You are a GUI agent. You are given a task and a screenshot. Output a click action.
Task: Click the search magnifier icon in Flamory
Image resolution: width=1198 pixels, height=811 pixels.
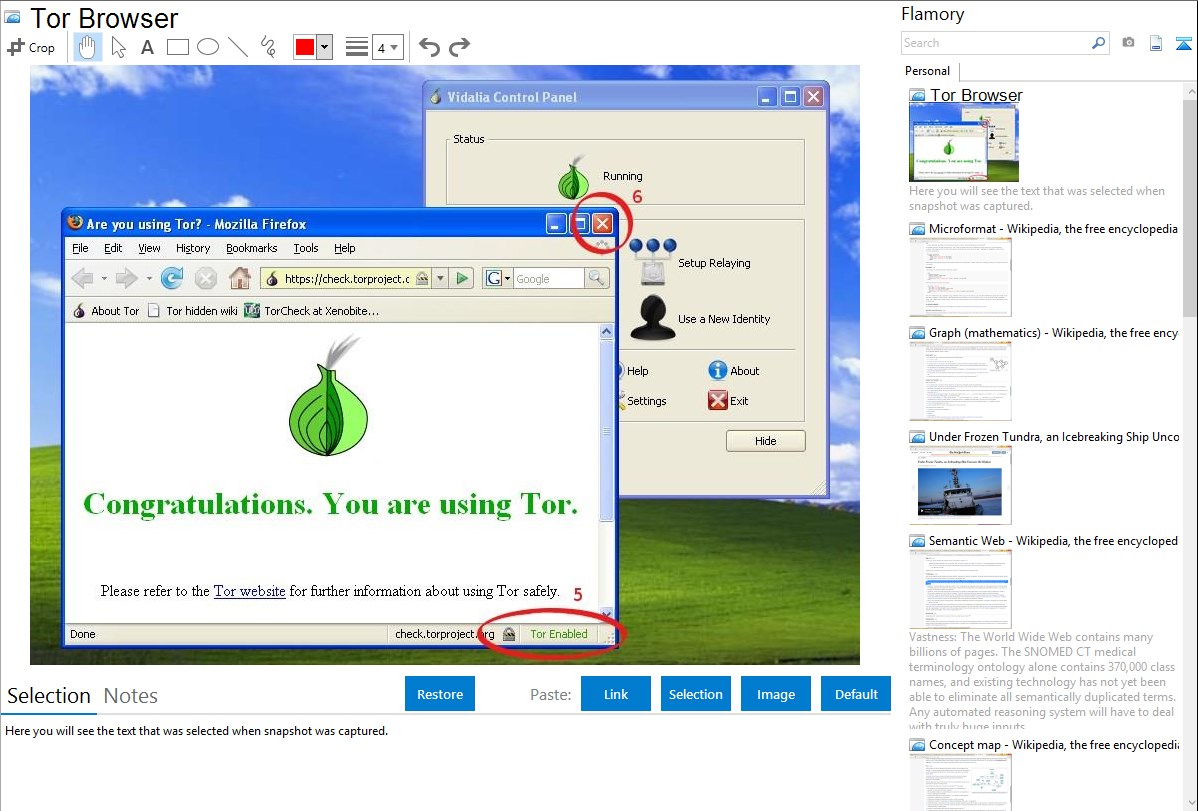point(1098,43)
